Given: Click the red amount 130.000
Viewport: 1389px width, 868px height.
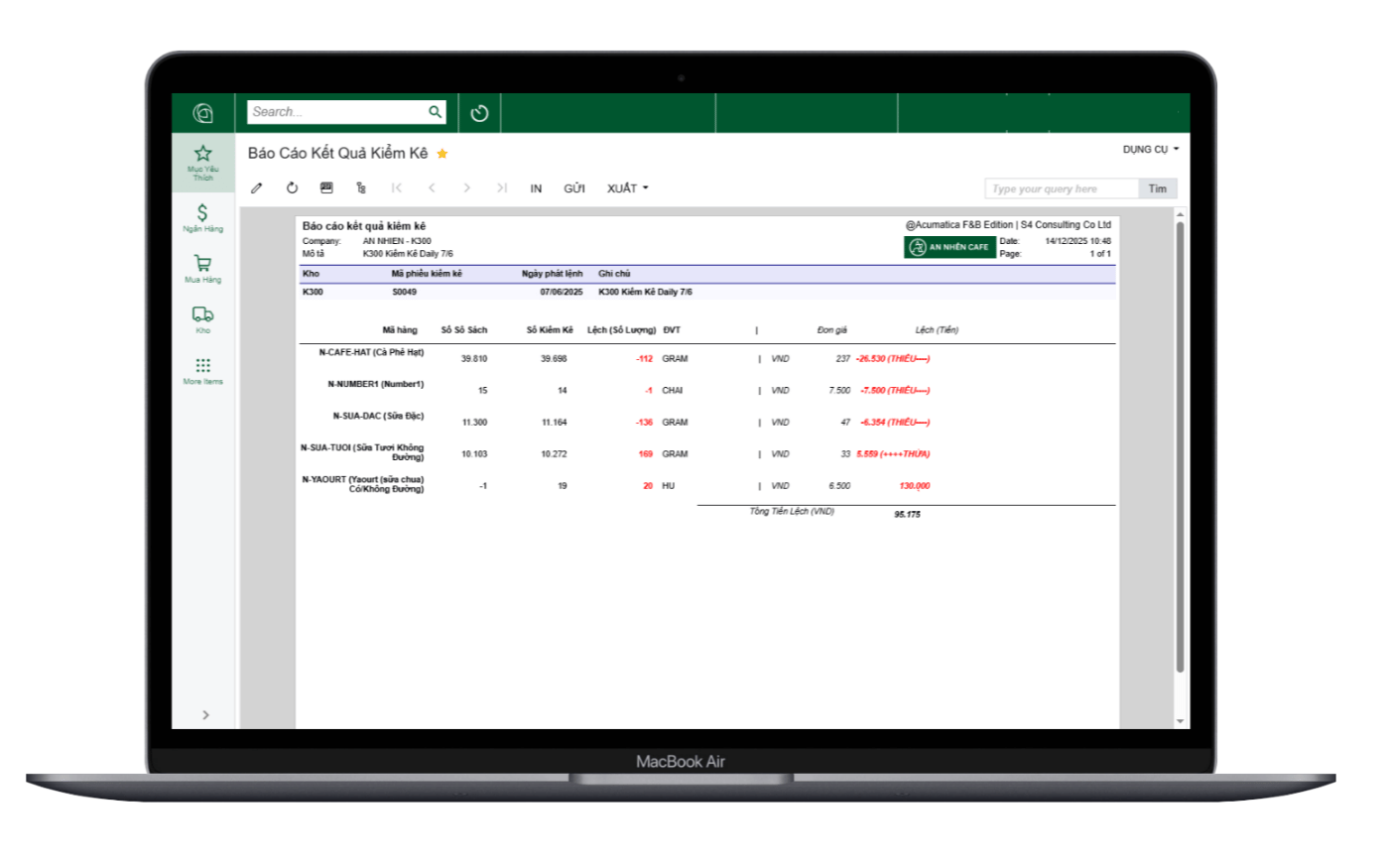Looking at the screenshot, I should [915, 486].
